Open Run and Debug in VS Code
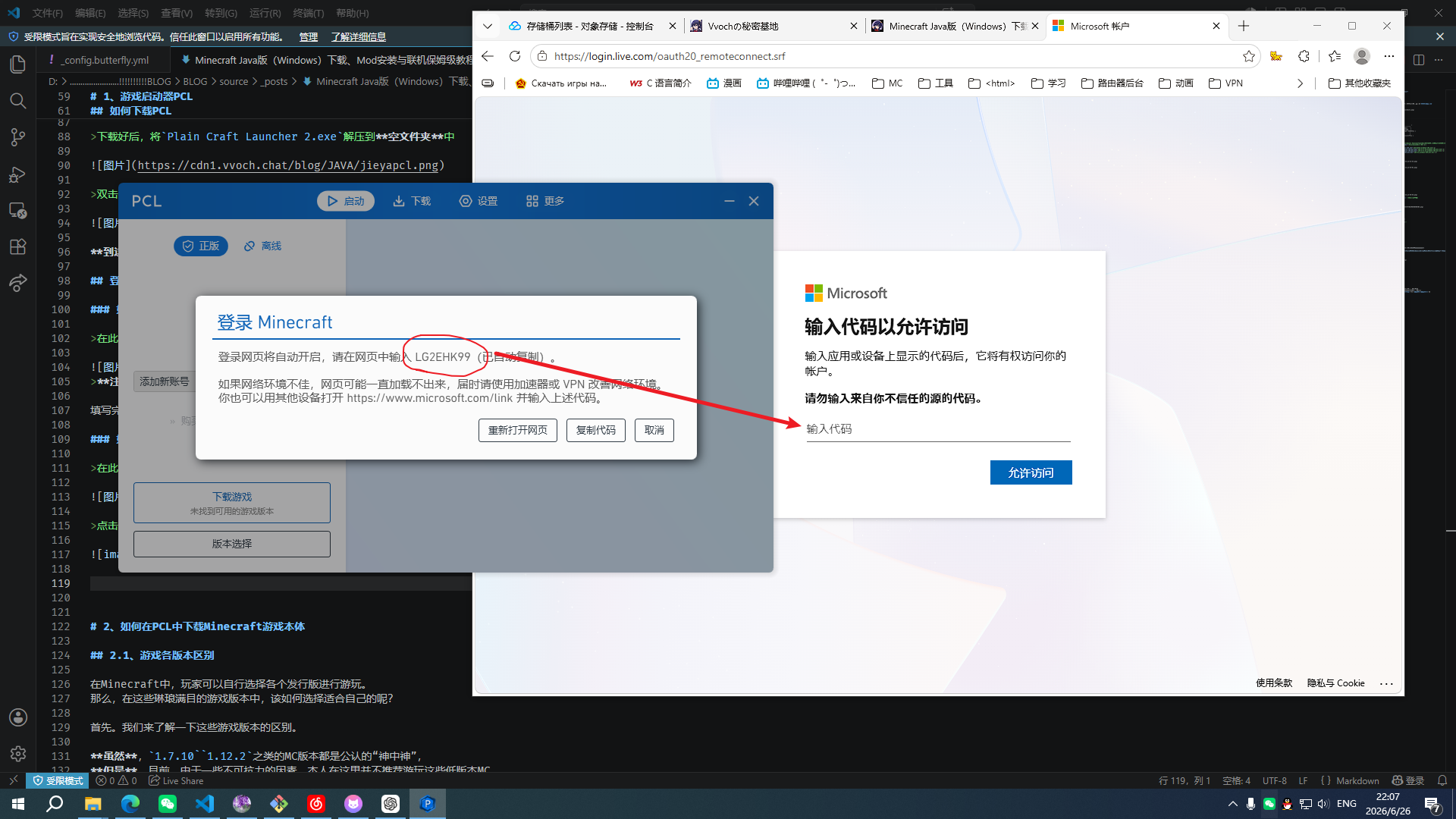The image size is (1456, 819). pos(17,174)
